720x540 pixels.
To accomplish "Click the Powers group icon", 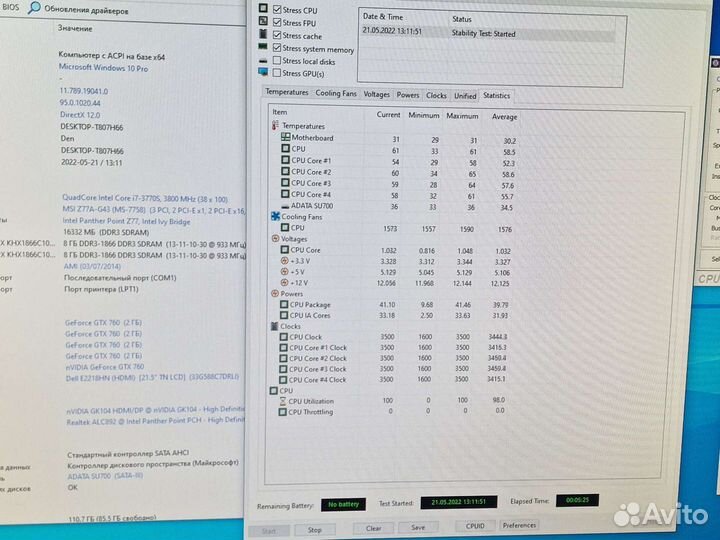I will coord(275,293).
